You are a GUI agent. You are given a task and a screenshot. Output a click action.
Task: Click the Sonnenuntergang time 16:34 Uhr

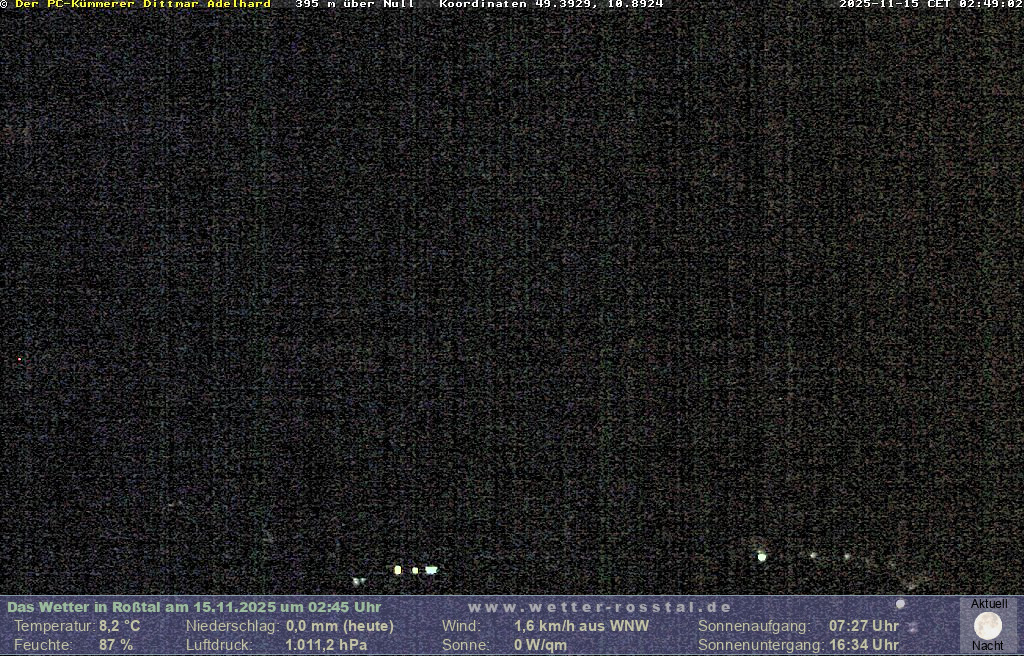863,645
